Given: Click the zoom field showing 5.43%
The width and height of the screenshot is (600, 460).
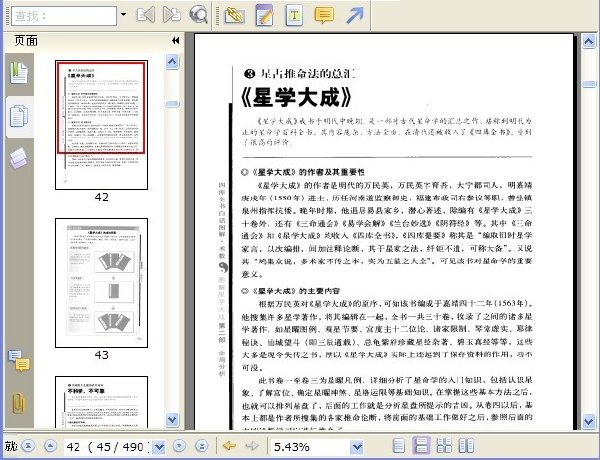Looking at the screenshot, I should pos(310,447).
